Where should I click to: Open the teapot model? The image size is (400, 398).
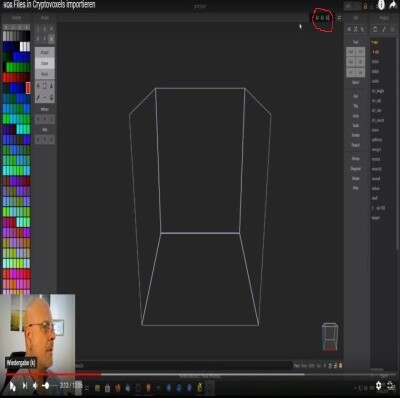[x=376, y=218]
